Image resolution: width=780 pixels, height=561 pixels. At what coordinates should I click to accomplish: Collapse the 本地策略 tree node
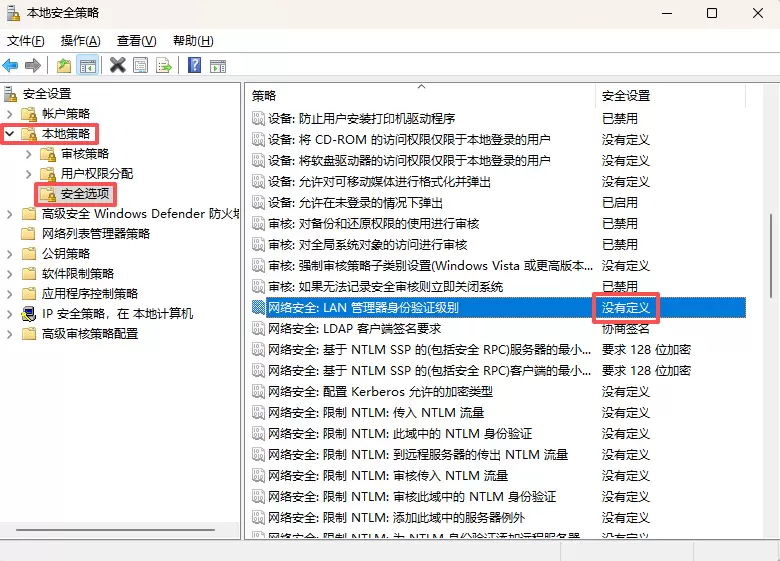10,133
